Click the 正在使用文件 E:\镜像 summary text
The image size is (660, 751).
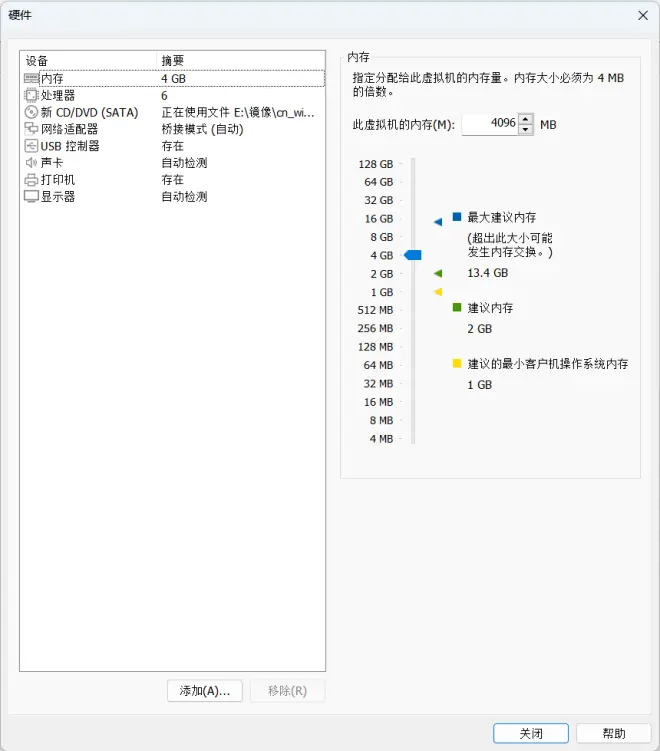point(238,112)
